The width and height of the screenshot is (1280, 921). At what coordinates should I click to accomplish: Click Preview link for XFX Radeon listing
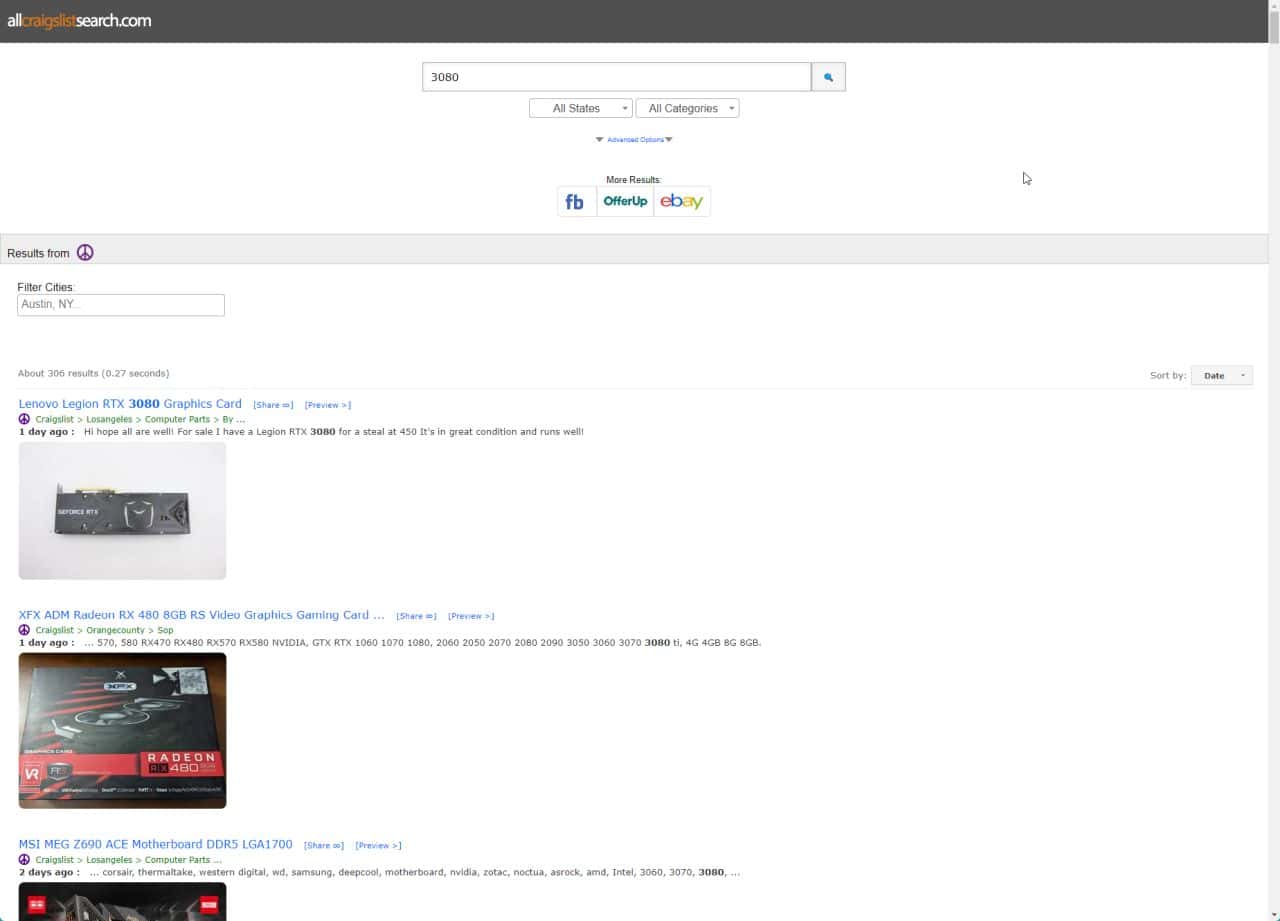coord(471,616)
